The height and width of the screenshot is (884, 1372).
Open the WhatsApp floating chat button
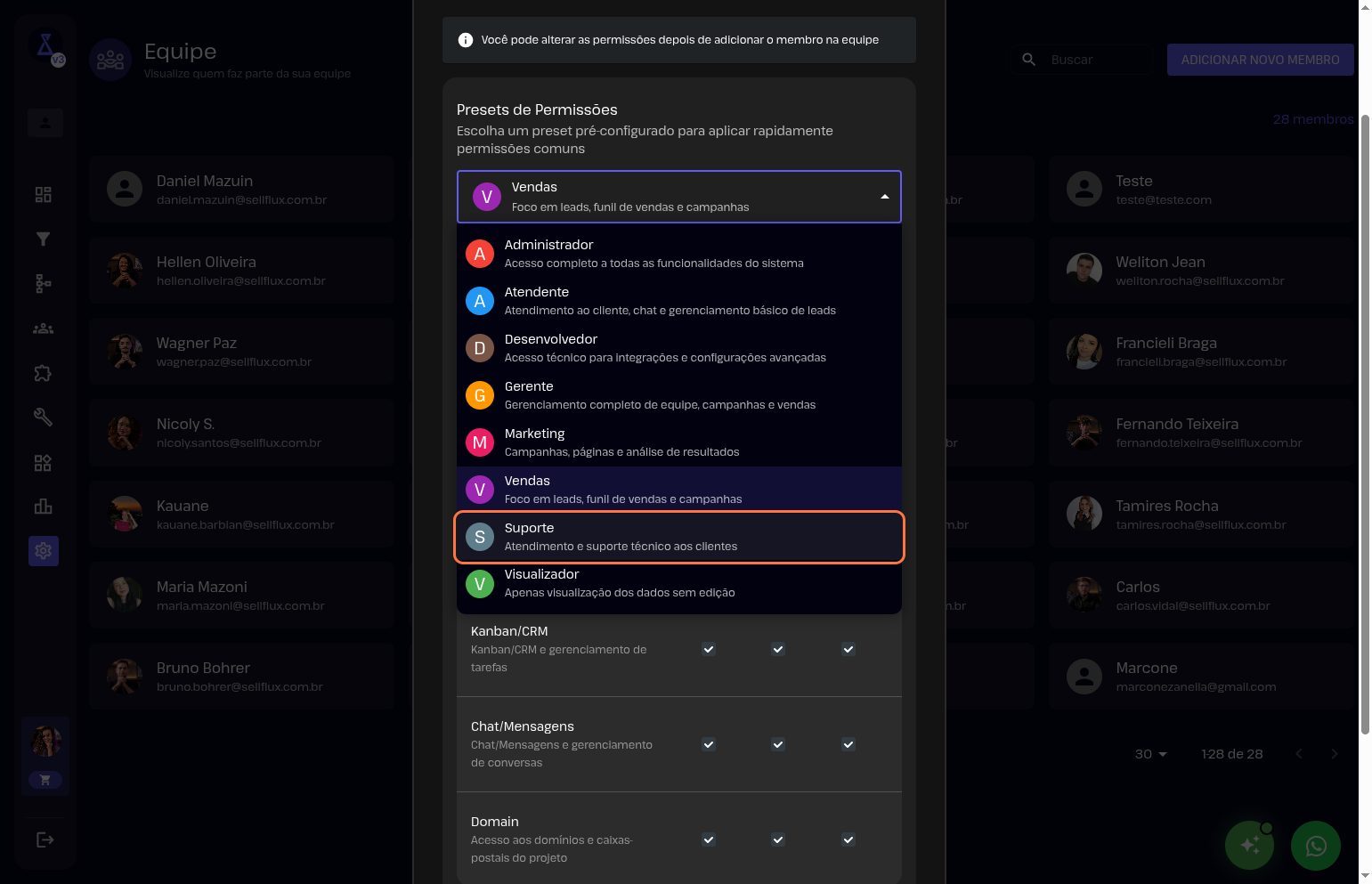tap(1315, 845)
